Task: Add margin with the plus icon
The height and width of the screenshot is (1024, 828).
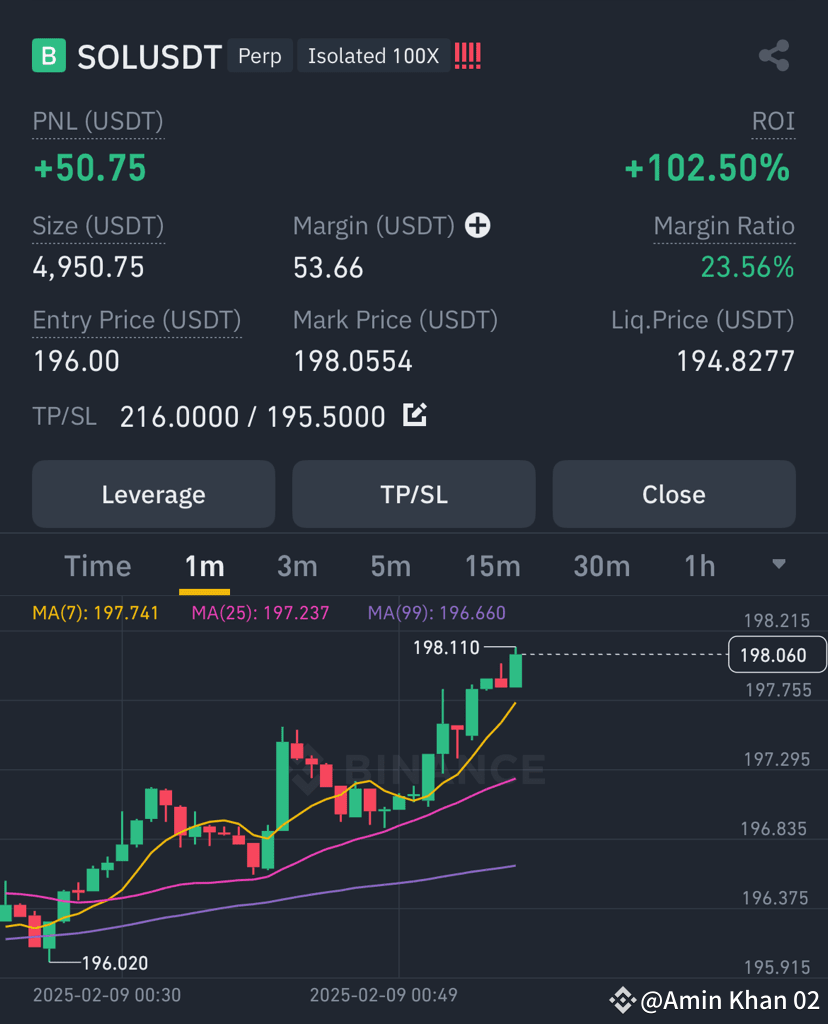Action: pyautogui.click(x=477, y=225)
